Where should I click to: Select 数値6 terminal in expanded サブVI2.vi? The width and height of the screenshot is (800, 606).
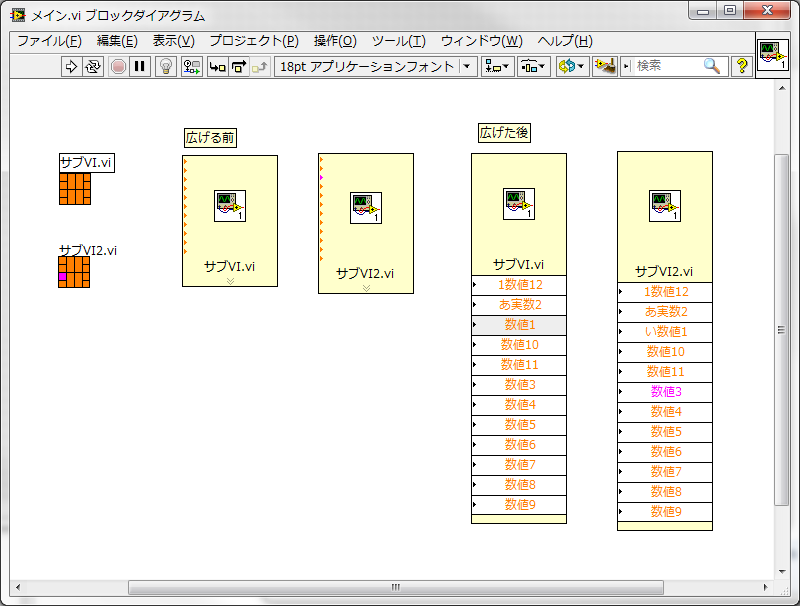665,452
